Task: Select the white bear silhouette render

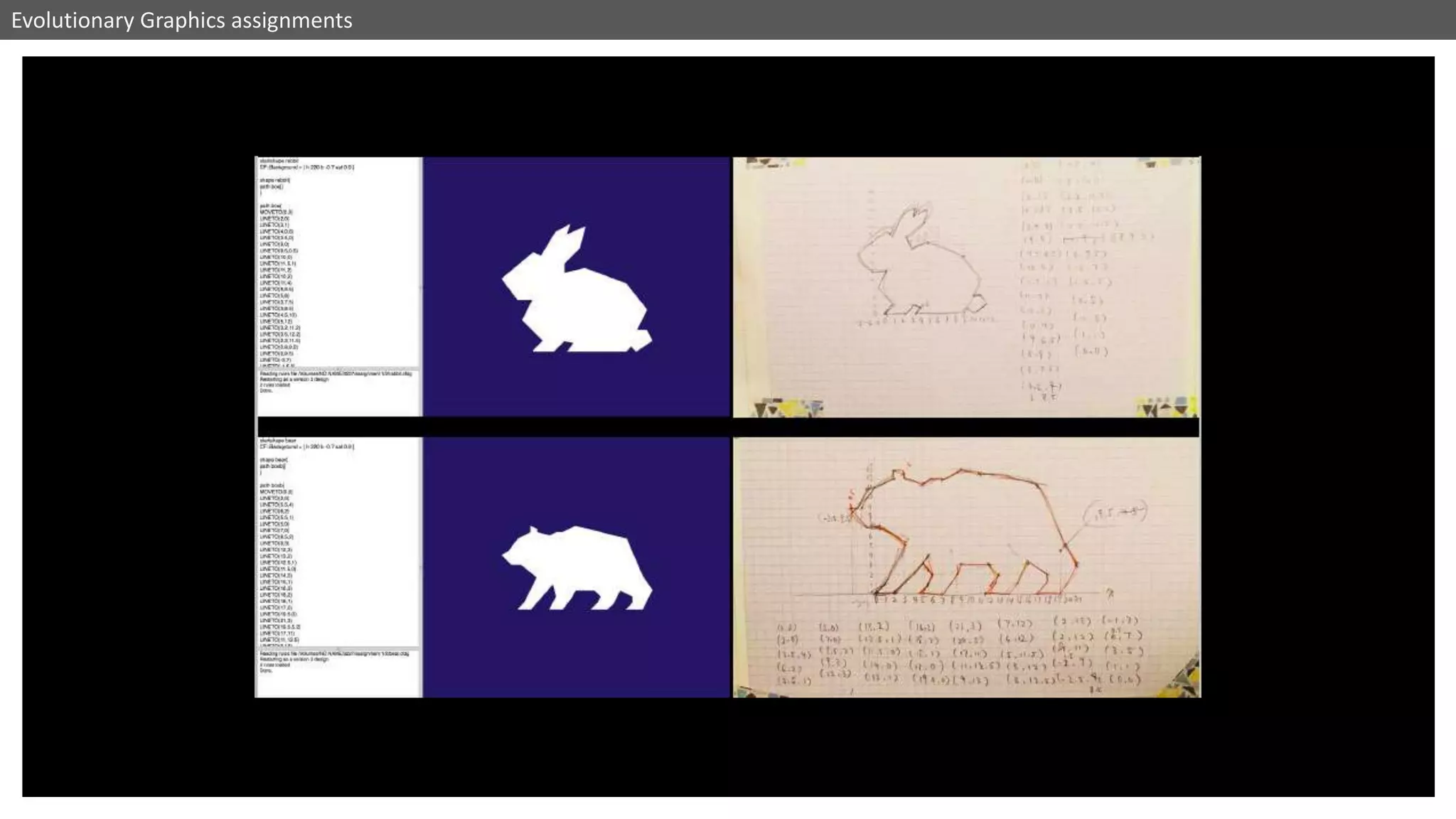Action: (577, 568)
